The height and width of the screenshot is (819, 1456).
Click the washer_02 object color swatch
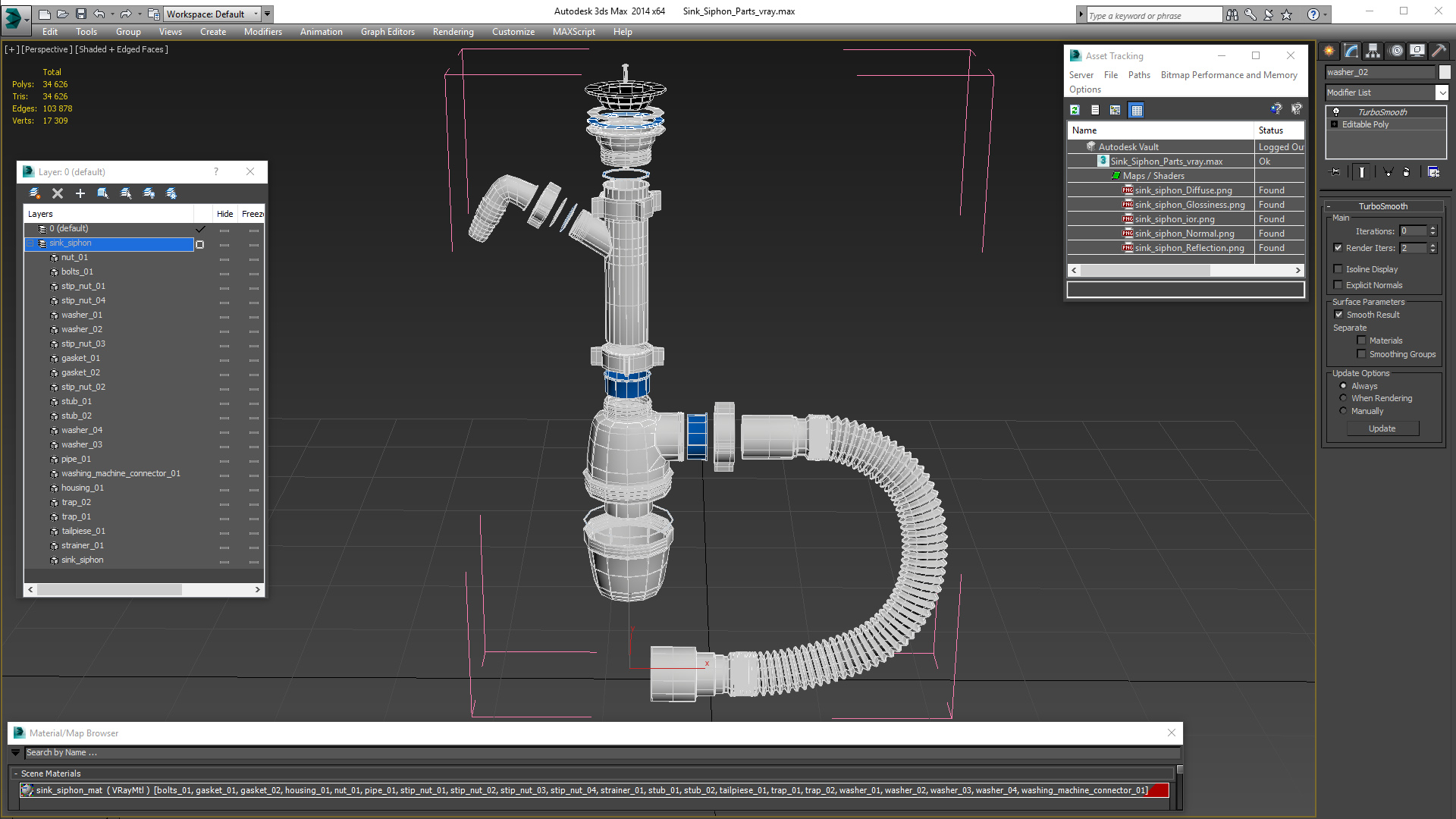tap(1445, 72)
